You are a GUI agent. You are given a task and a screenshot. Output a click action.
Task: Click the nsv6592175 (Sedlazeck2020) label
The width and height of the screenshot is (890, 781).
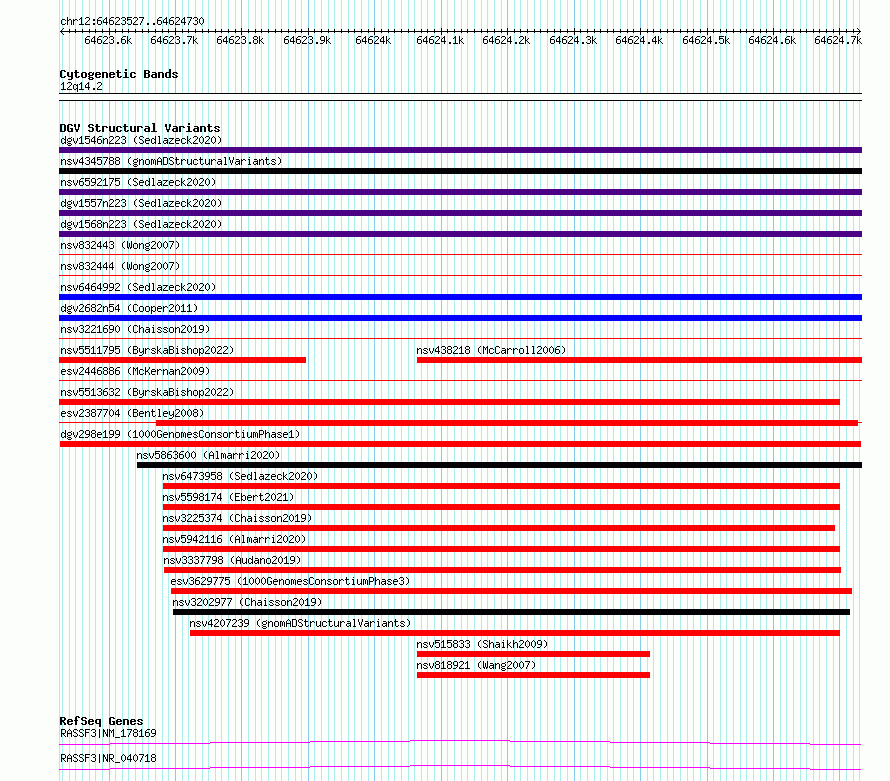138,182
